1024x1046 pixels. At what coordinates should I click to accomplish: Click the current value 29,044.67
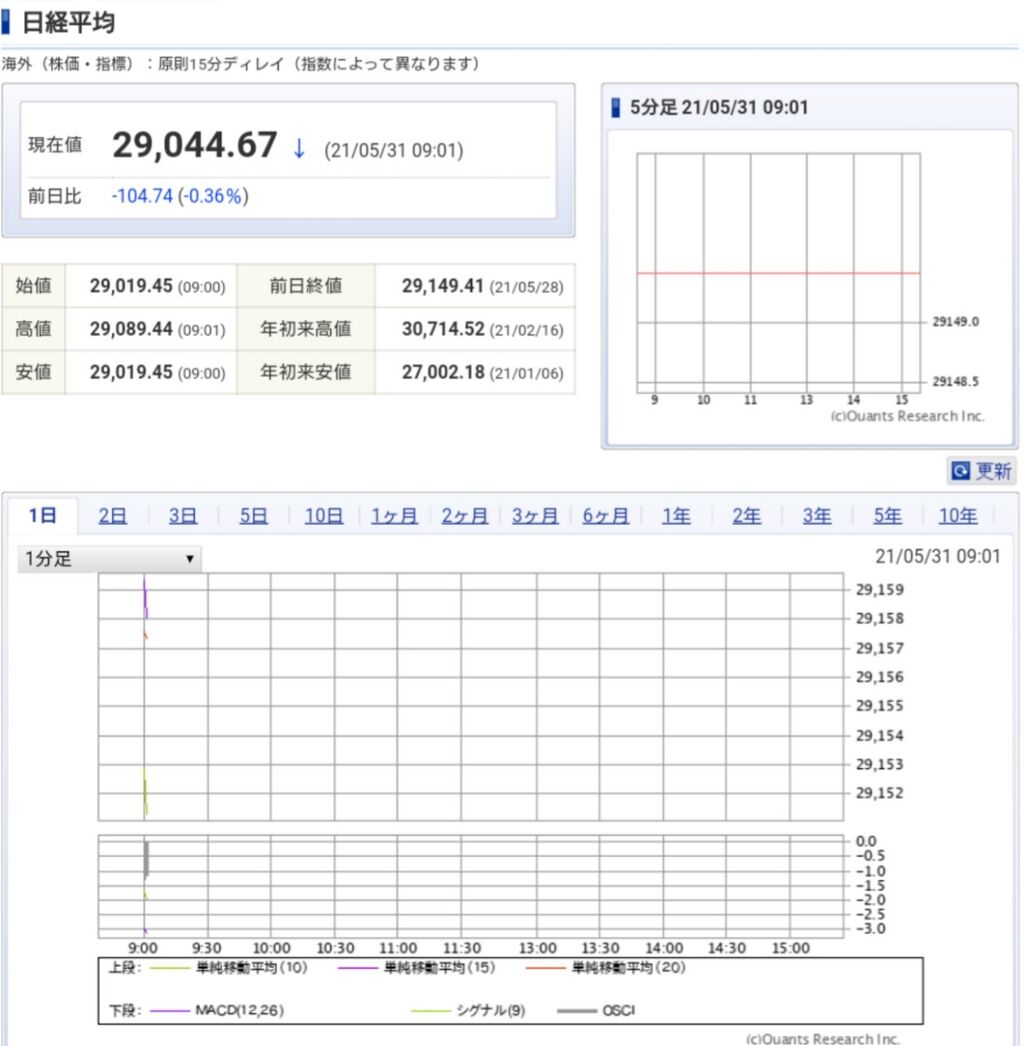(195, 145)
